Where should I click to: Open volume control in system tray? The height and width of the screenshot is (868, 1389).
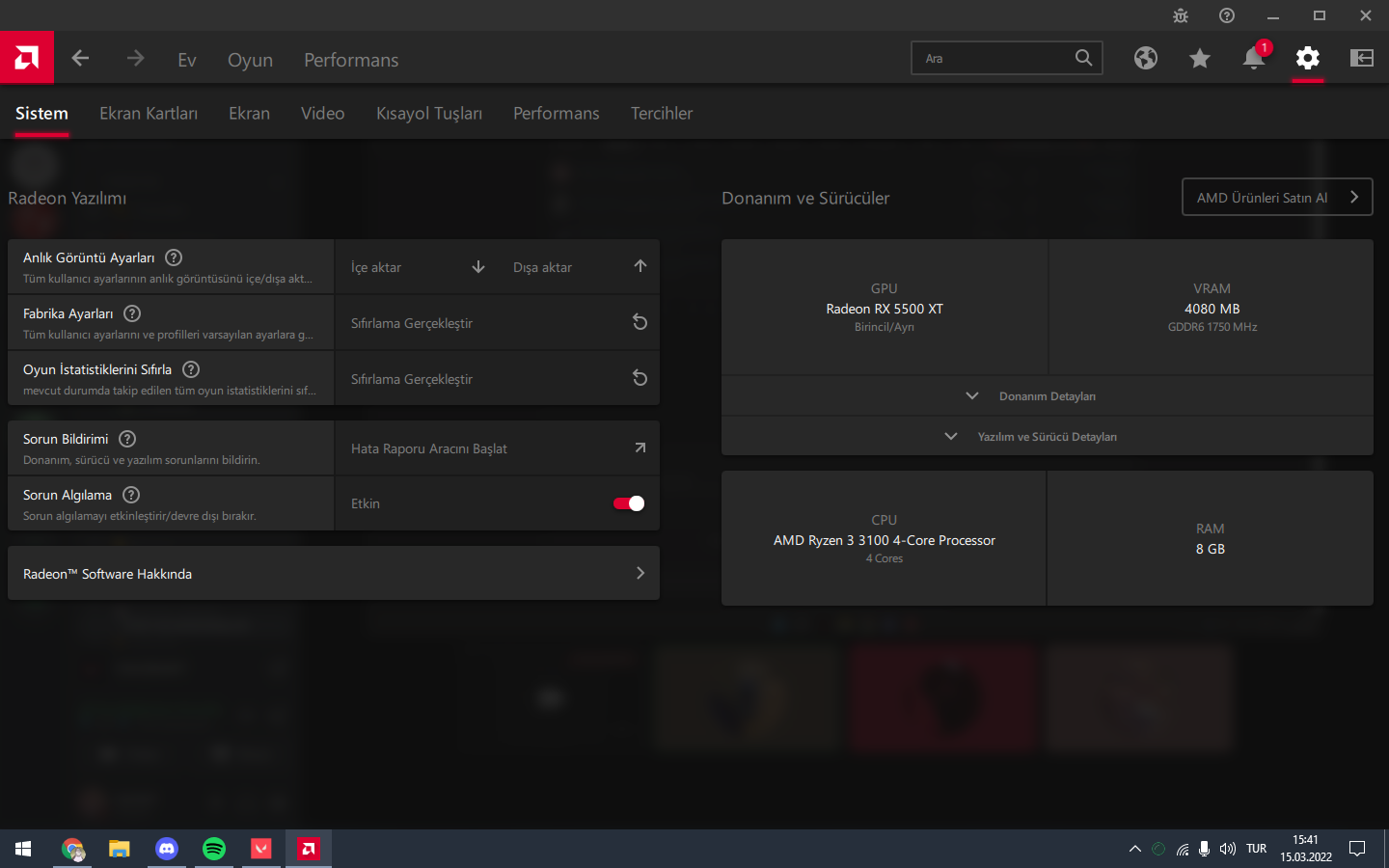[1227, 849]
